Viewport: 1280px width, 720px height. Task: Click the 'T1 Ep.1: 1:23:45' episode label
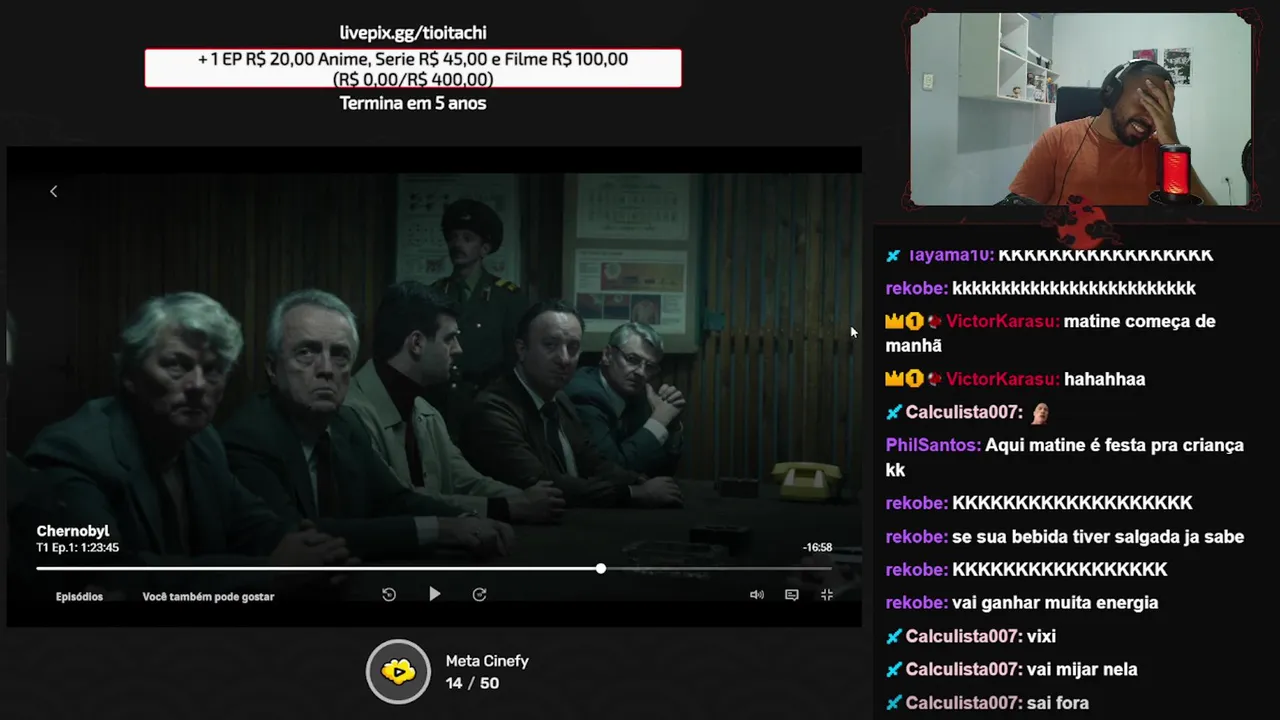78,547
